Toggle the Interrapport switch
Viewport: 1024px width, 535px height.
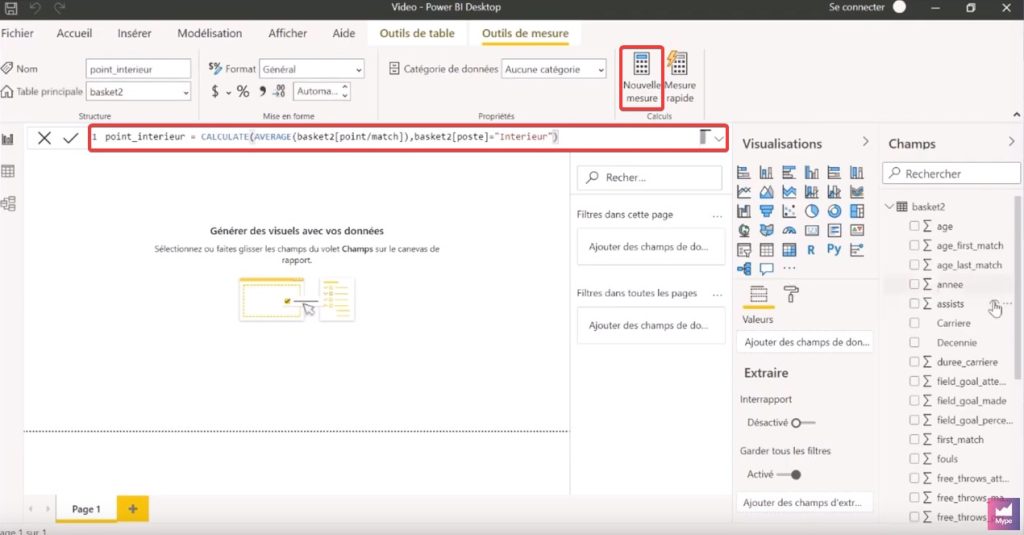[x=803, y=423]
